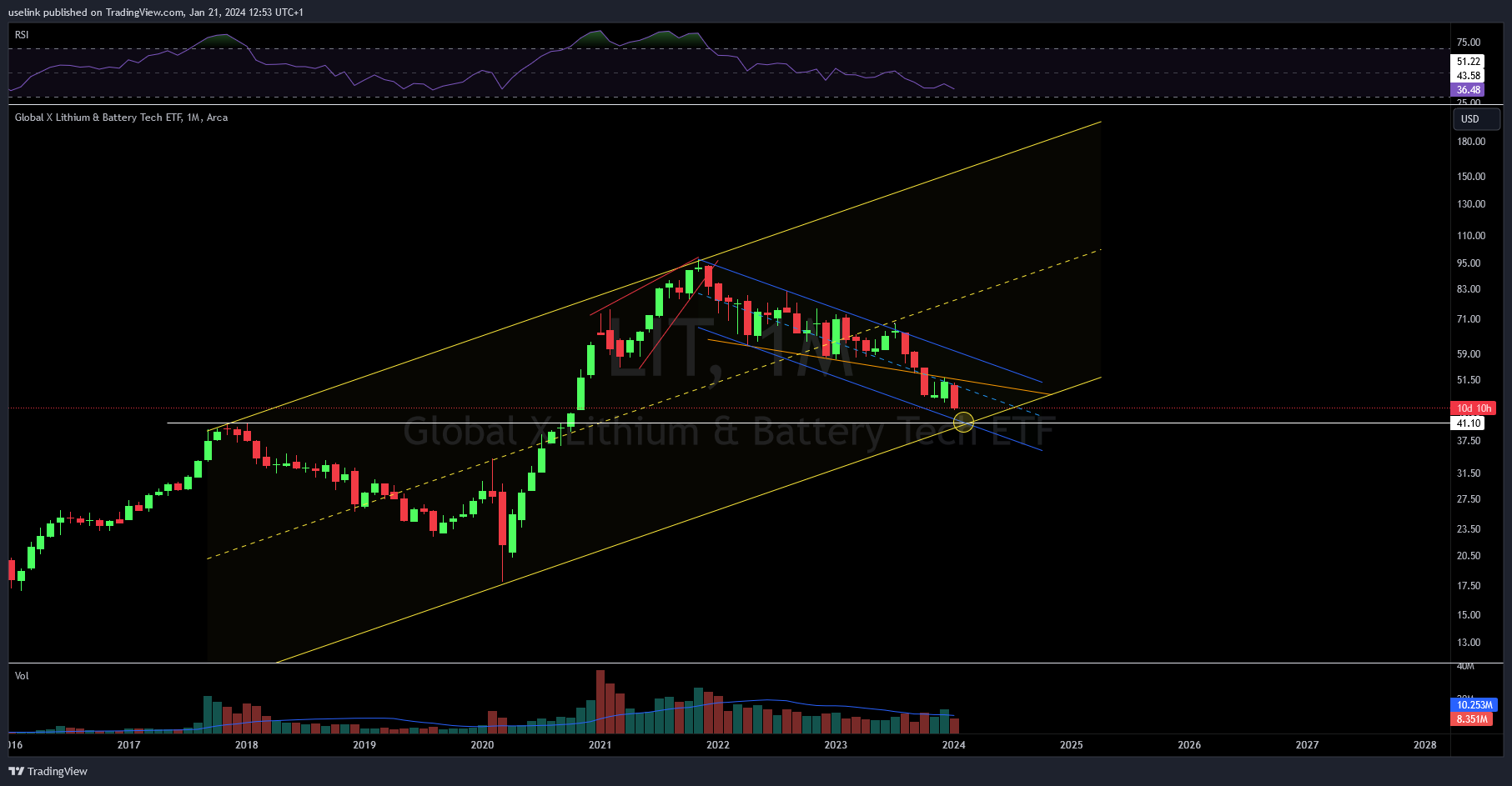Screen dimensions: 1512x786
Task: Click the red volume value 8.351M label
Action: [x=1472, y=719]
